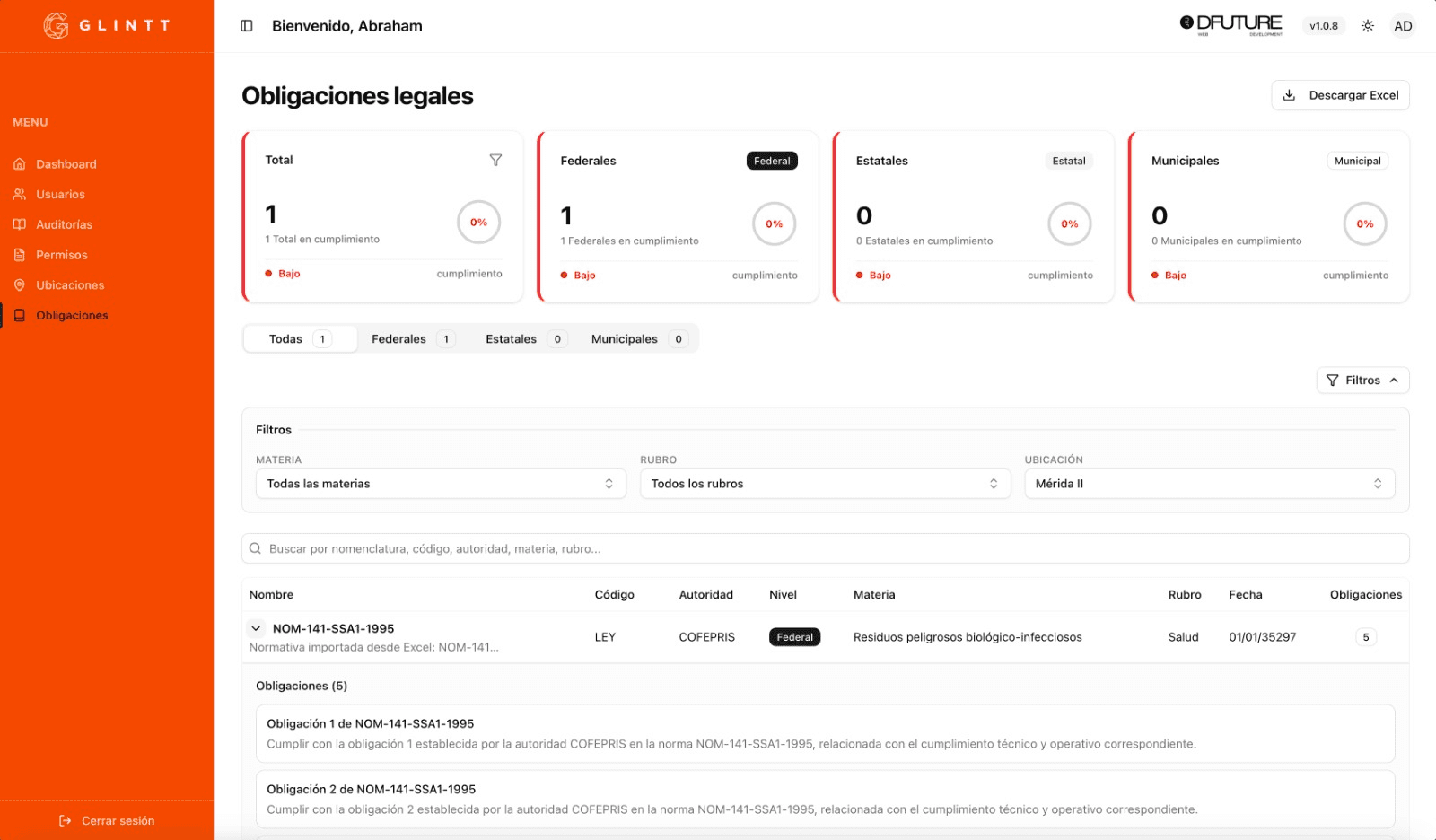This screenshot has height=840, width=1436.
Task: Open Auditorías section
Action: [64, 224]
